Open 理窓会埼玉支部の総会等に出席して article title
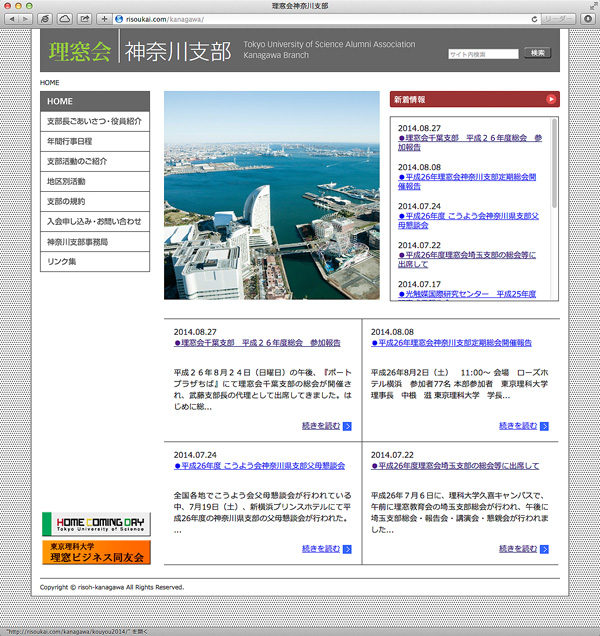 [x=455, y=466]
